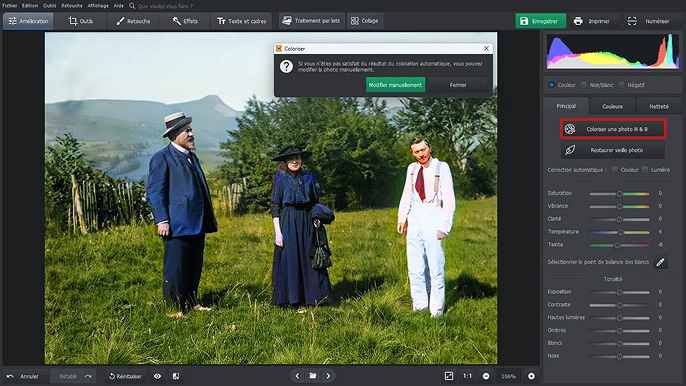Image resolution: width=686 pixels, height=386 pixels.
Task: Open the Fichier menu
Action: [x=10, y=6]
